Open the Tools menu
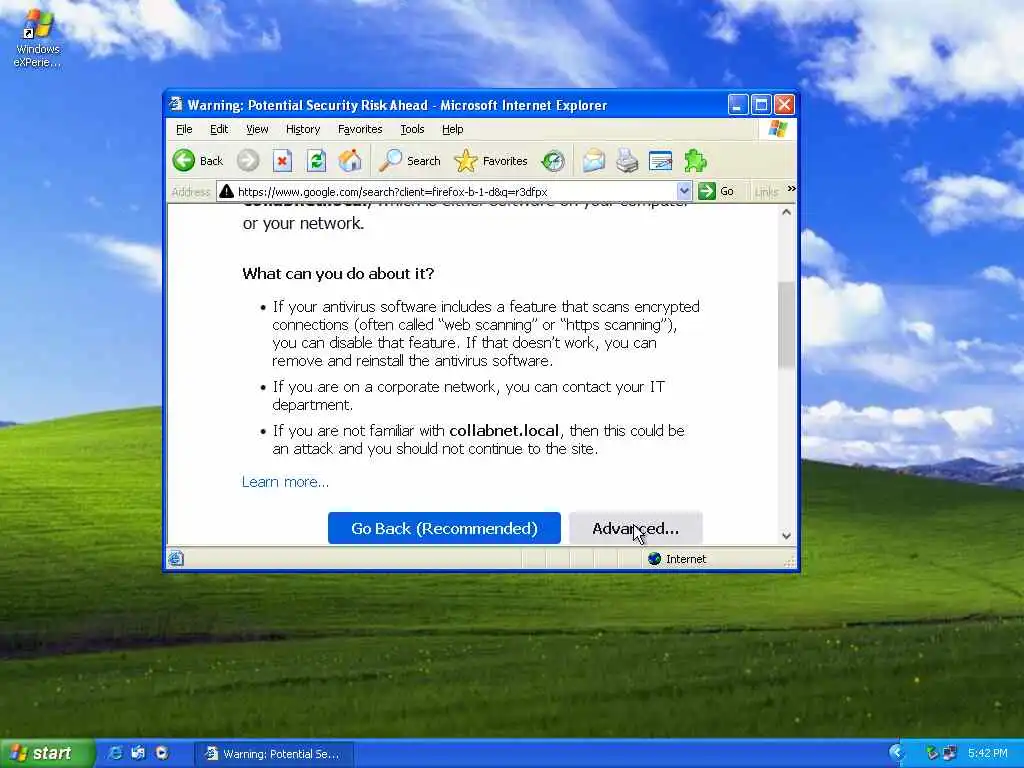The width and height of the screenshot is (1024, 768). pos(412,129)
